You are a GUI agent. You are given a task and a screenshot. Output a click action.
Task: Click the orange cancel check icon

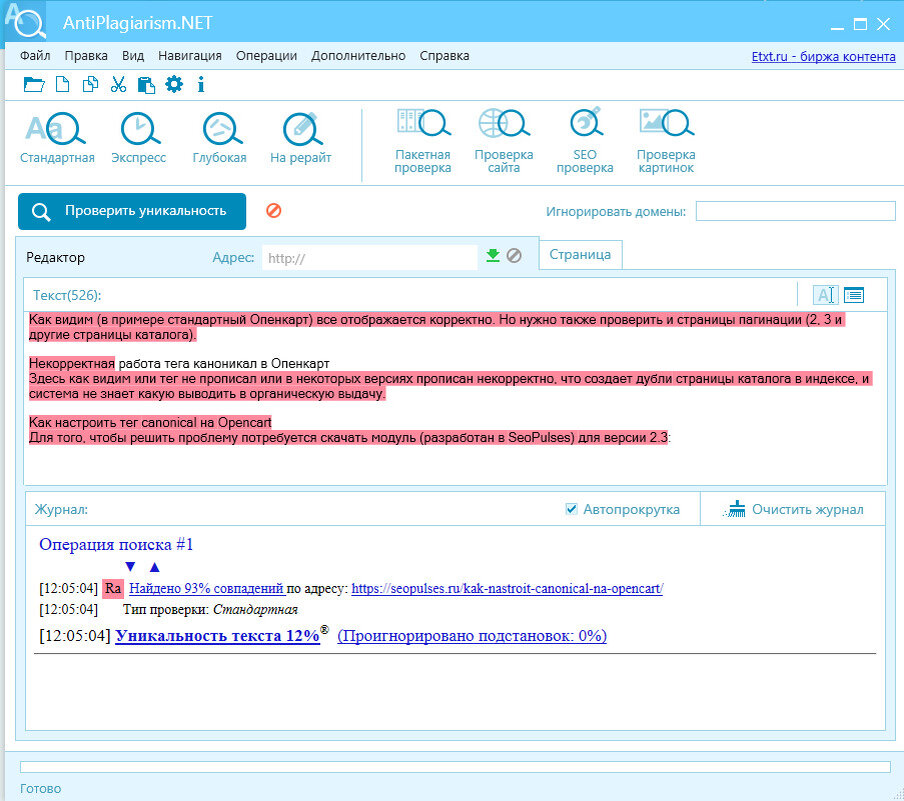coord(274,210)
